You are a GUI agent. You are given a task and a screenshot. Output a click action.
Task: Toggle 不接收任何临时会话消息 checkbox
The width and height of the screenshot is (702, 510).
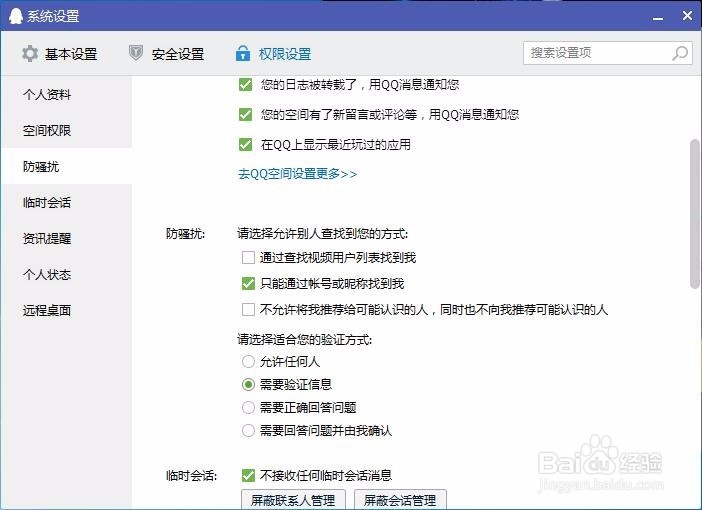pos(248,475)
